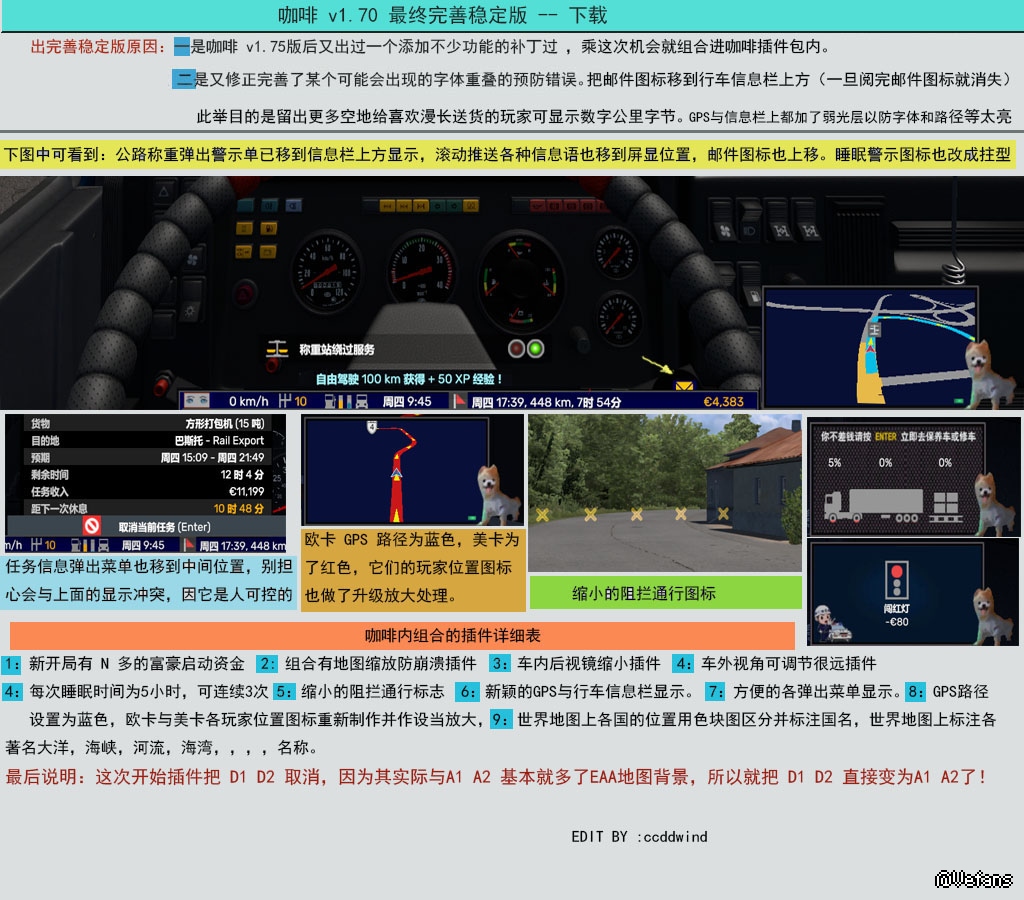Image resolution: width=1024 pixels, height=900 pixels.
Task: Click the red flag destination icon
Action: [x=460, y=401]
